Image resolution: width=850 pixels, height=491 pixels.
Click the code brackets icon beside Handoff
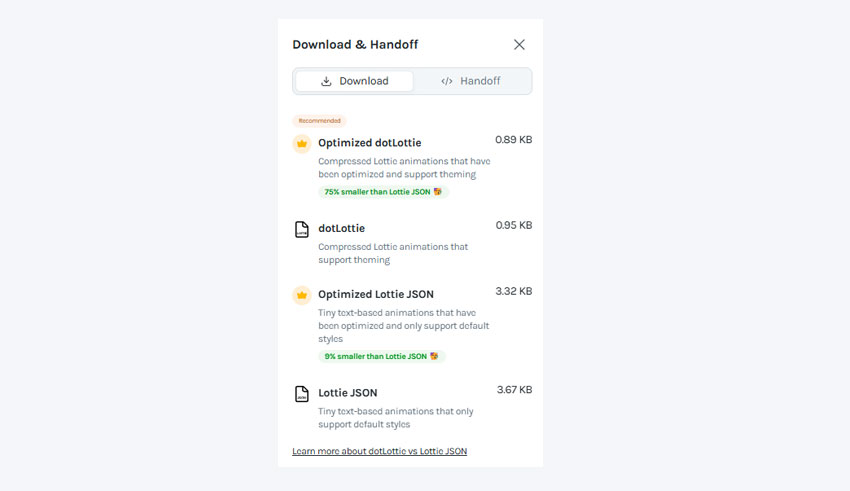[447, 81]
